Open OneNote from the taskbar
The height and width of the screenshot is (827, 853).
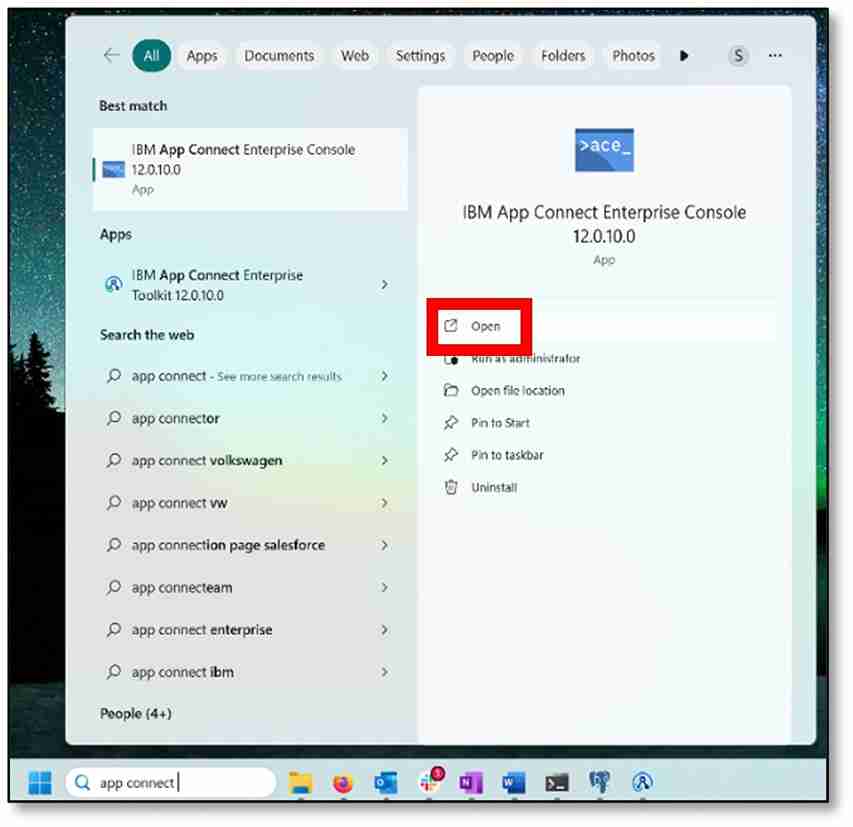470,782
